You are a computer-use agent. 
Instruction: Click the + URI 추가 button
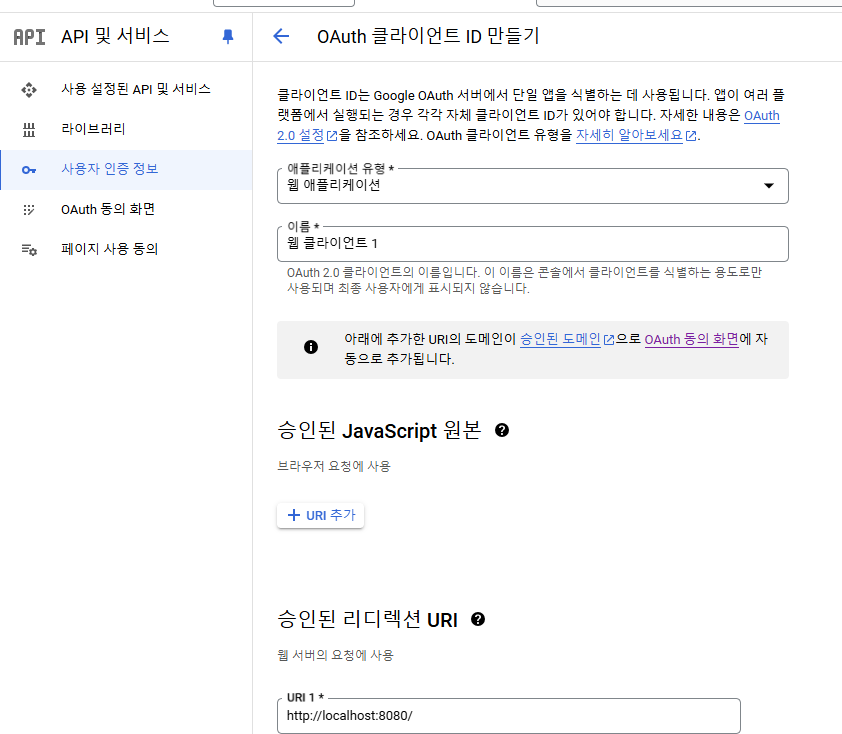coord(321,515)
